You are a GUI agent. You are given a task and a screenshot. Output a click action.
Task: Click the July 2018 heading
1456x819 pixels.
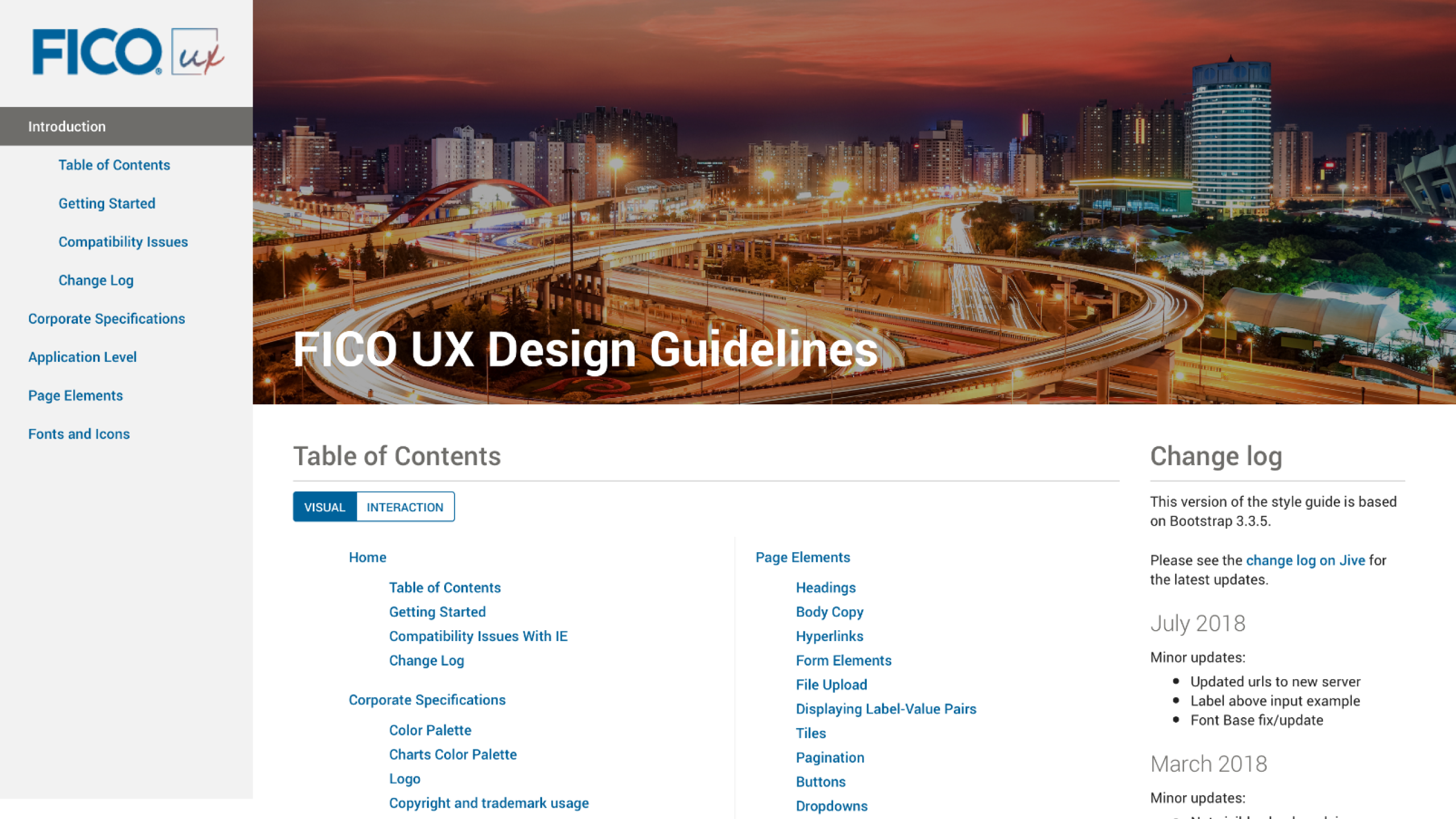click(1198, 624)
